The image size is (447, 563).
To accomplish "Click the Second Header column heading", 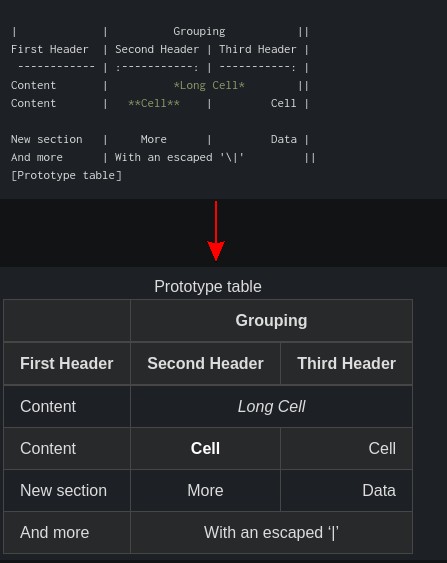I will coord(205,363).
